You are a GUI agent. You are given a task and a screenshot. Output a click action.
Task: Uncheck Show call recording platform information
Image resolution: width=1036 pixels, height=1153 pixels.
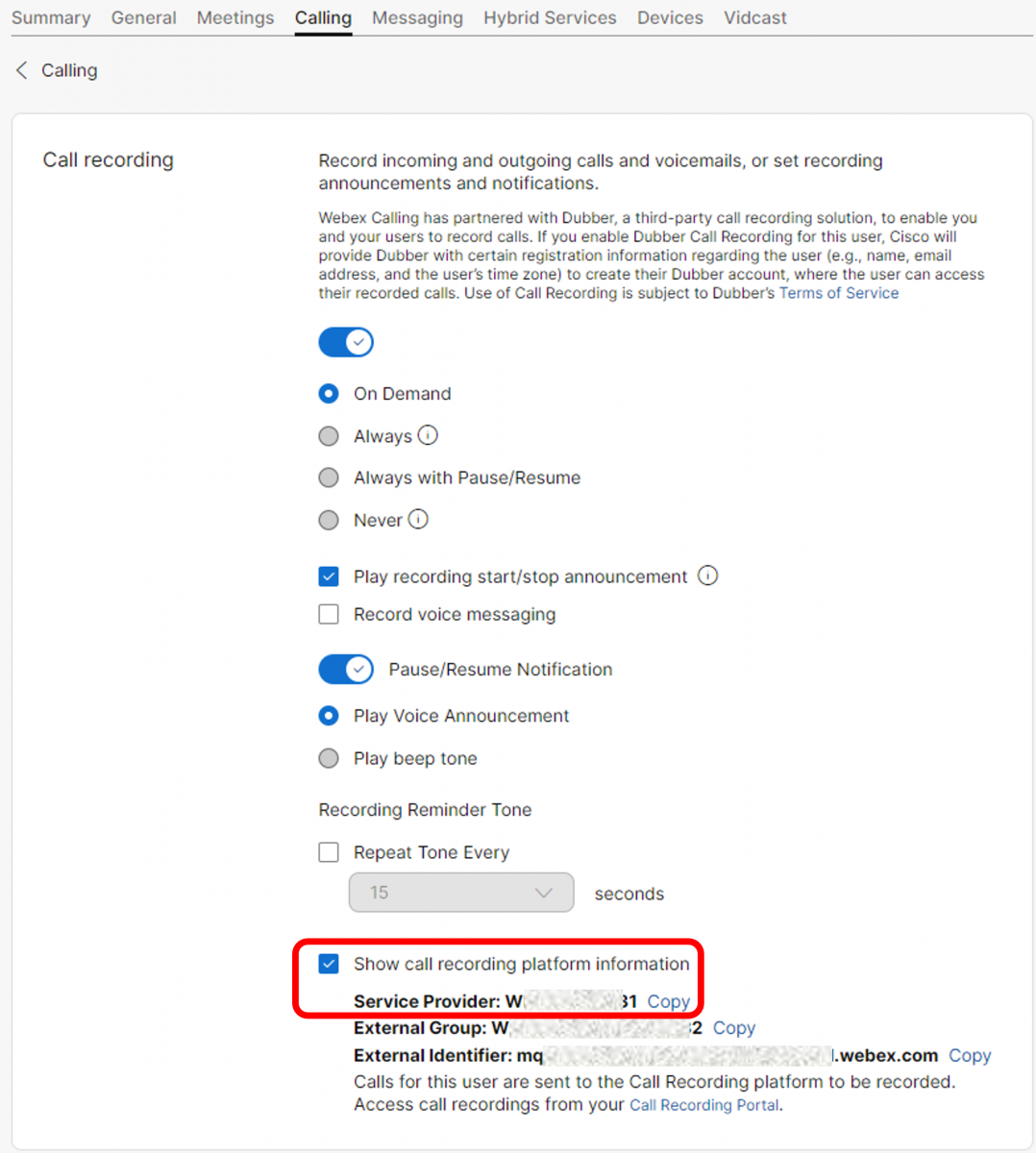coord(329,965)
